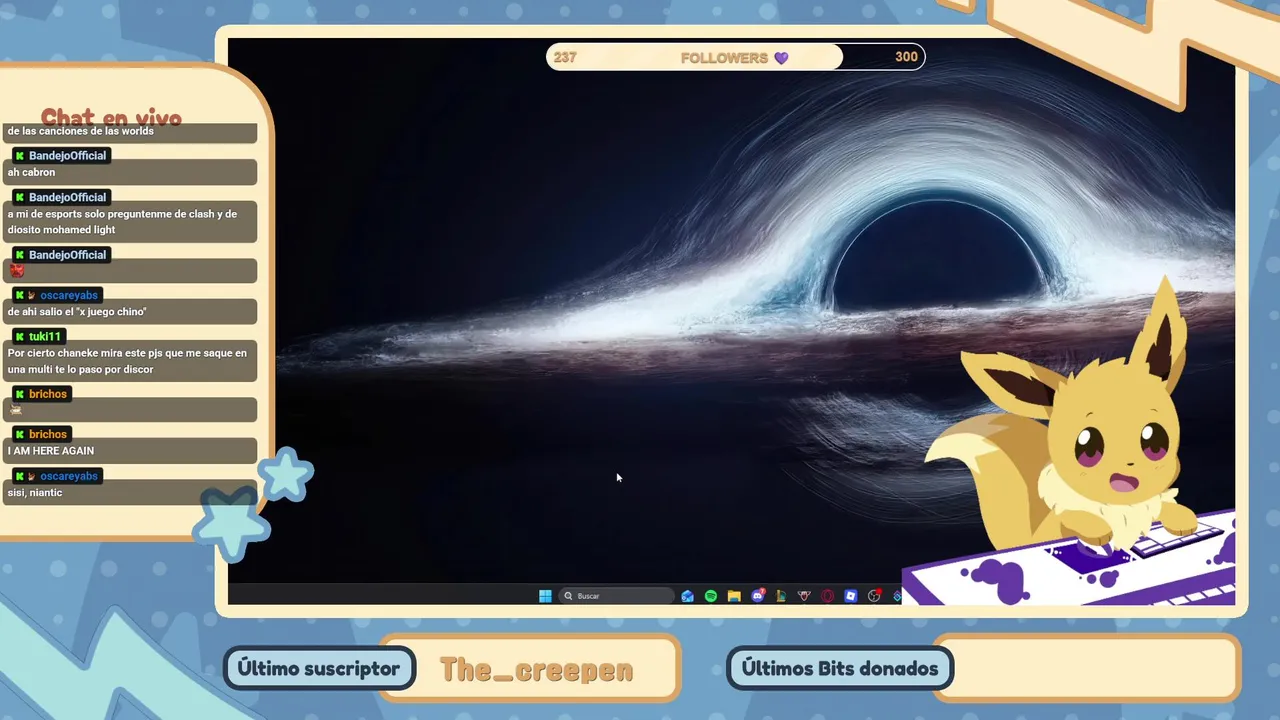This screenshot has width=1280, height=720.
Task: Click the followers goal progress bar
Action: [735, 57]
